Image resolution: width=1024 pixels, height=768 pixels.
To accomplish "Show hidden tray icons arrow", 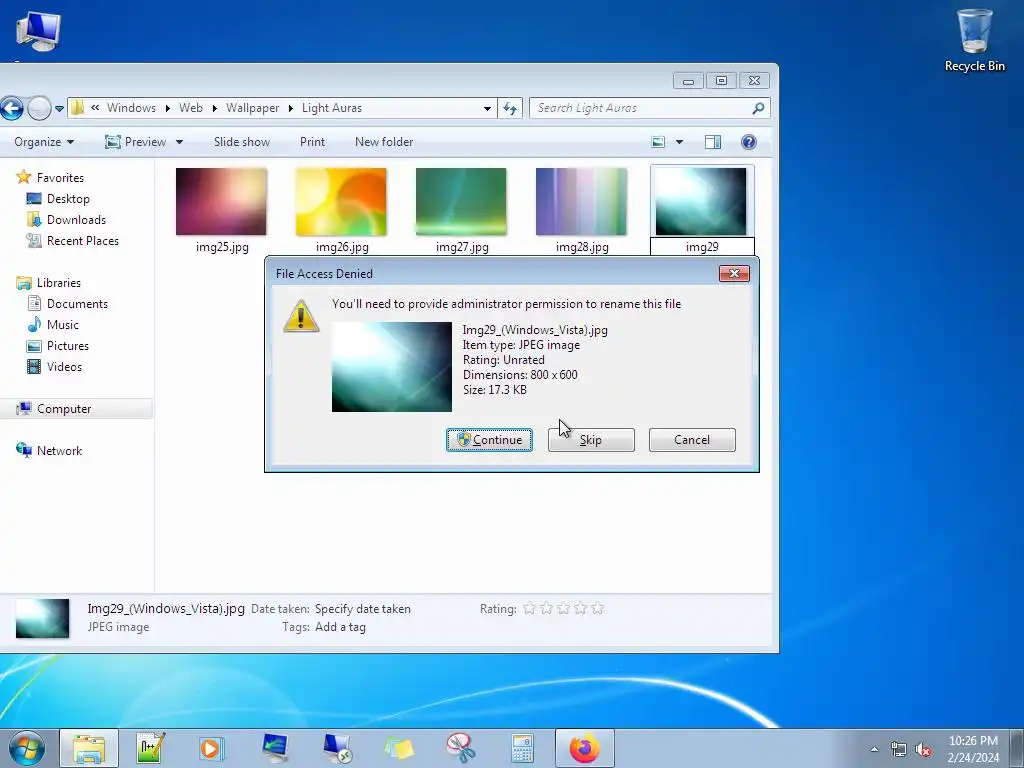I will pos(874,750).
